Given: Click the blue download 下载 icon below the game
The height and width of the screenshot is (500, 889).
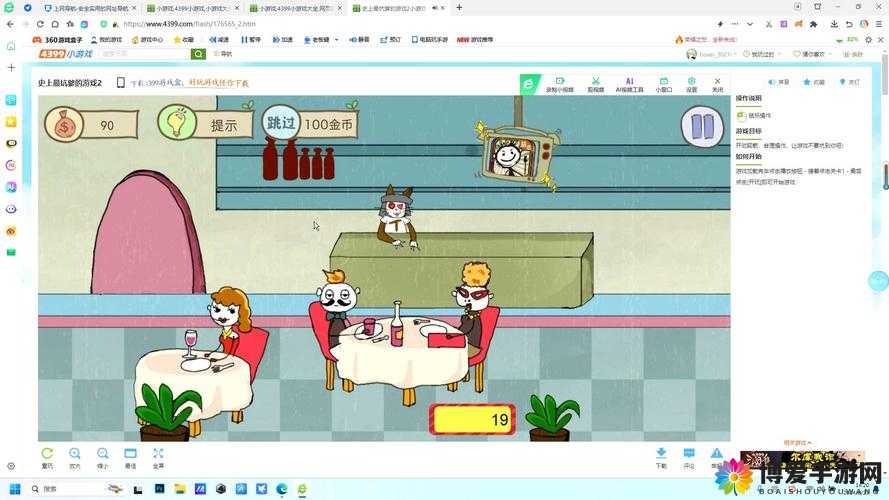Looking at the screenshot, I should pos(661,457).
